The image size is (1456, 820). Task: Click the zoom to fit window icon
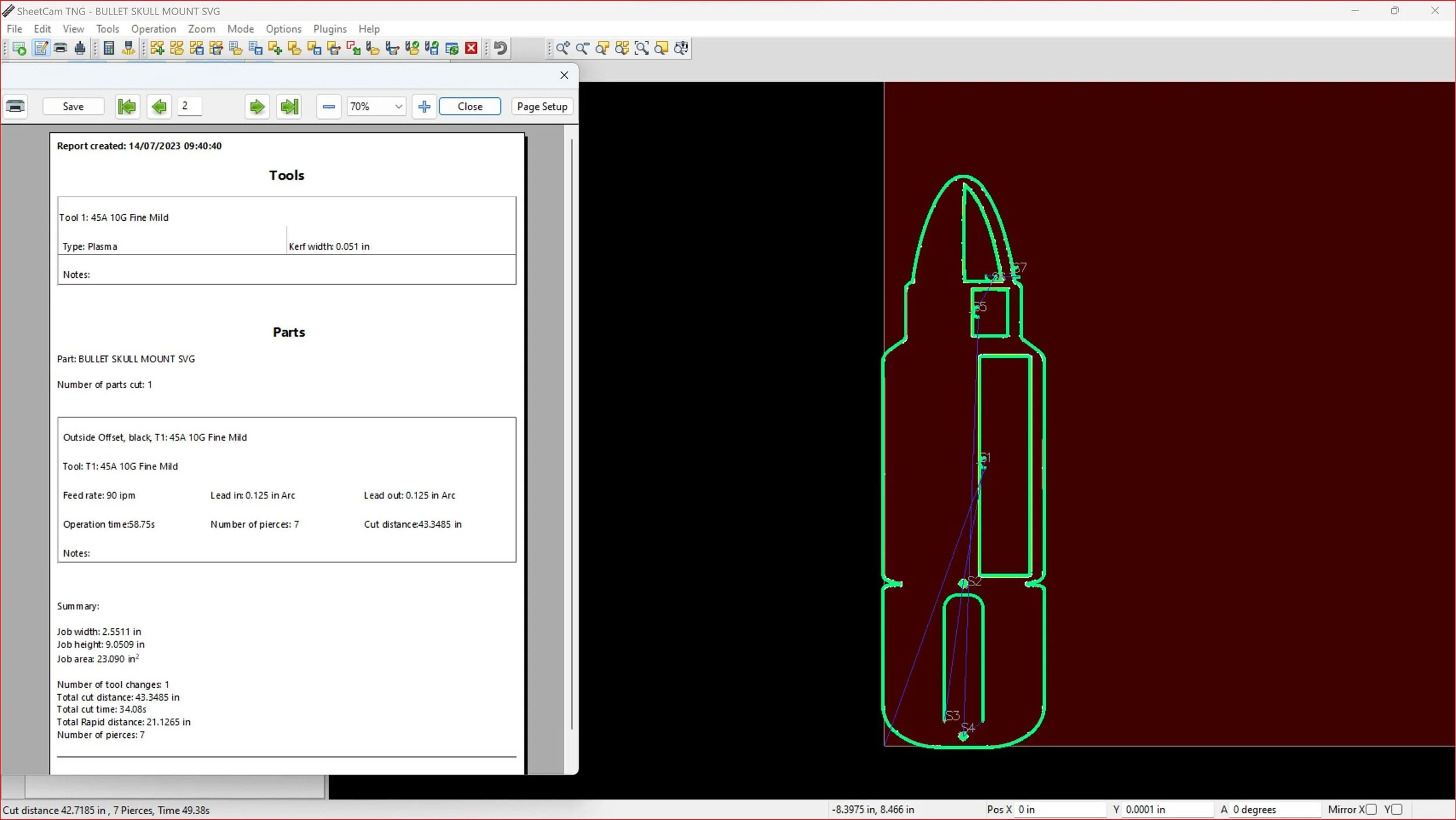(641, 48)
